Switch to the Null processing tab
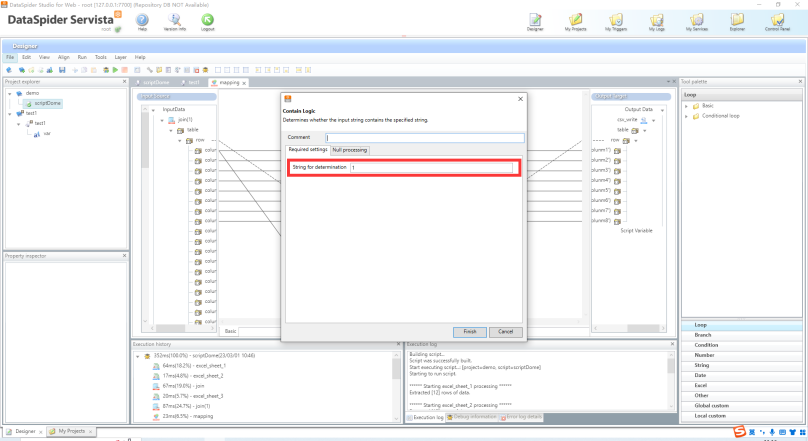Screen dimensions: 808x441 (x=349, y=150)
